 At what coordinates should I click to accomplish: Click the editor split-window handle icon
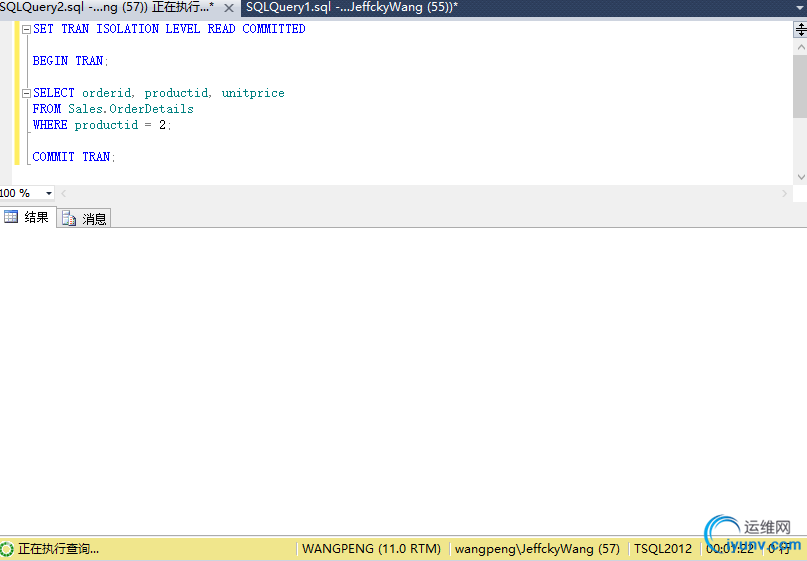pyautogui.click(x=800, y=29)
